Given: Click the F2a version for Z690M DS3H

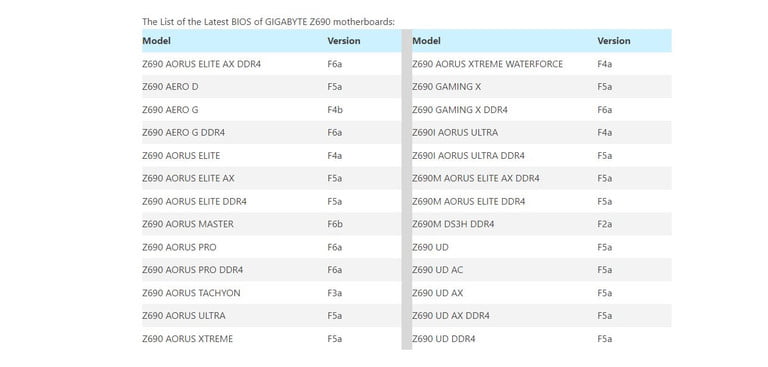Looking at the screenshot, I should 604,224.
